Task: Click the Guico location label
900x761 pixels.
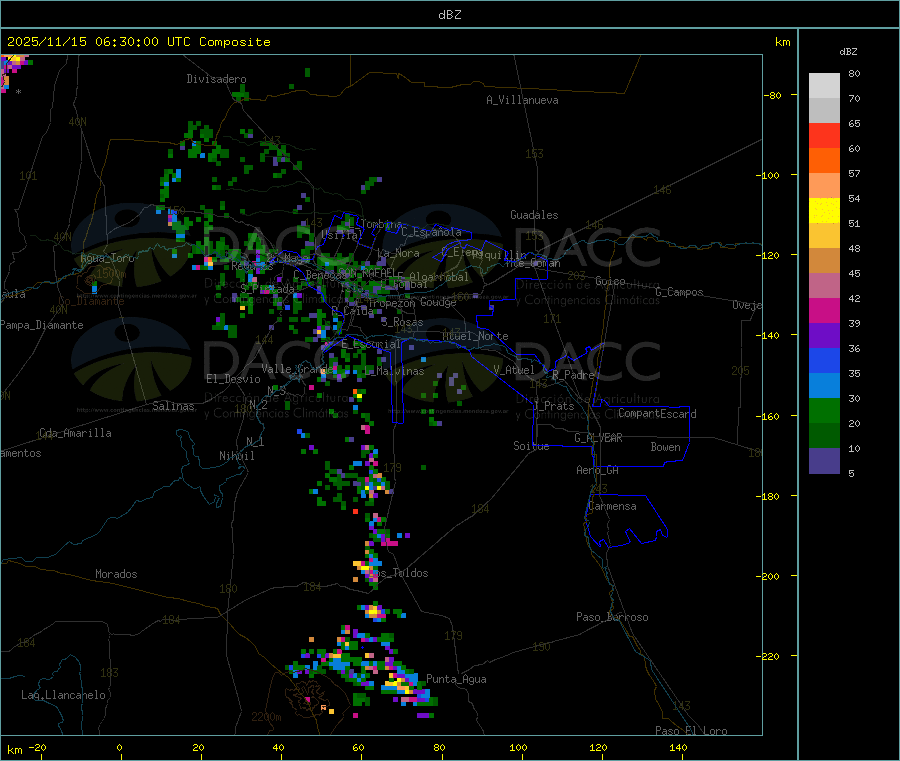Action: pyautogui.click(x=610, y=281)
